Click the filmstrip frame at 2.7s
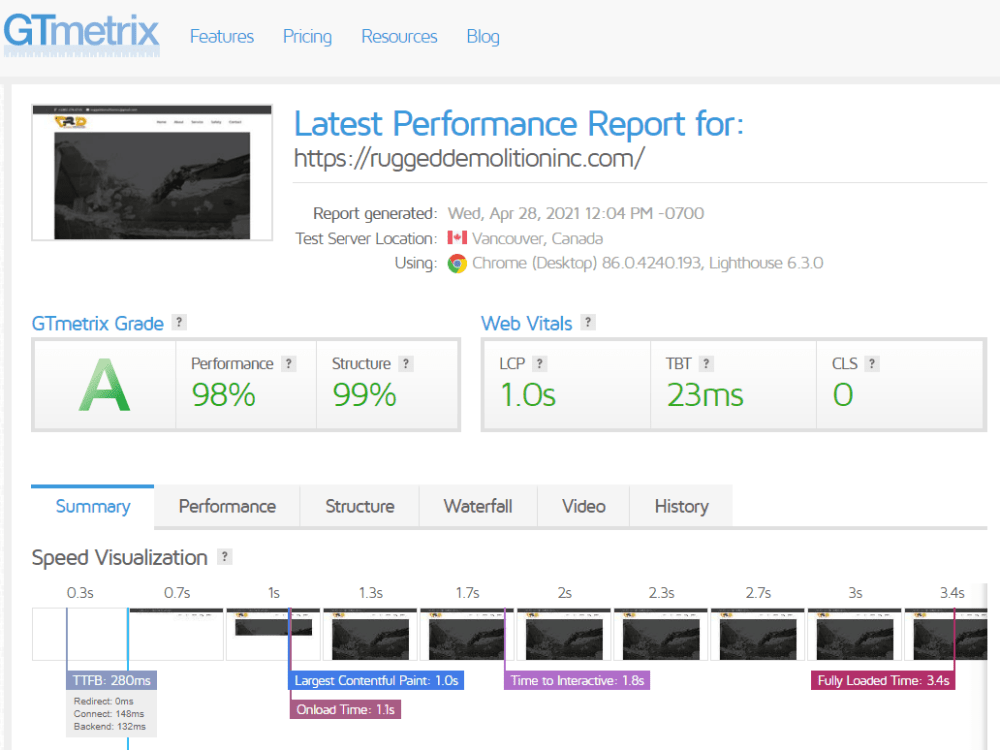 click(x=758, y=634)
